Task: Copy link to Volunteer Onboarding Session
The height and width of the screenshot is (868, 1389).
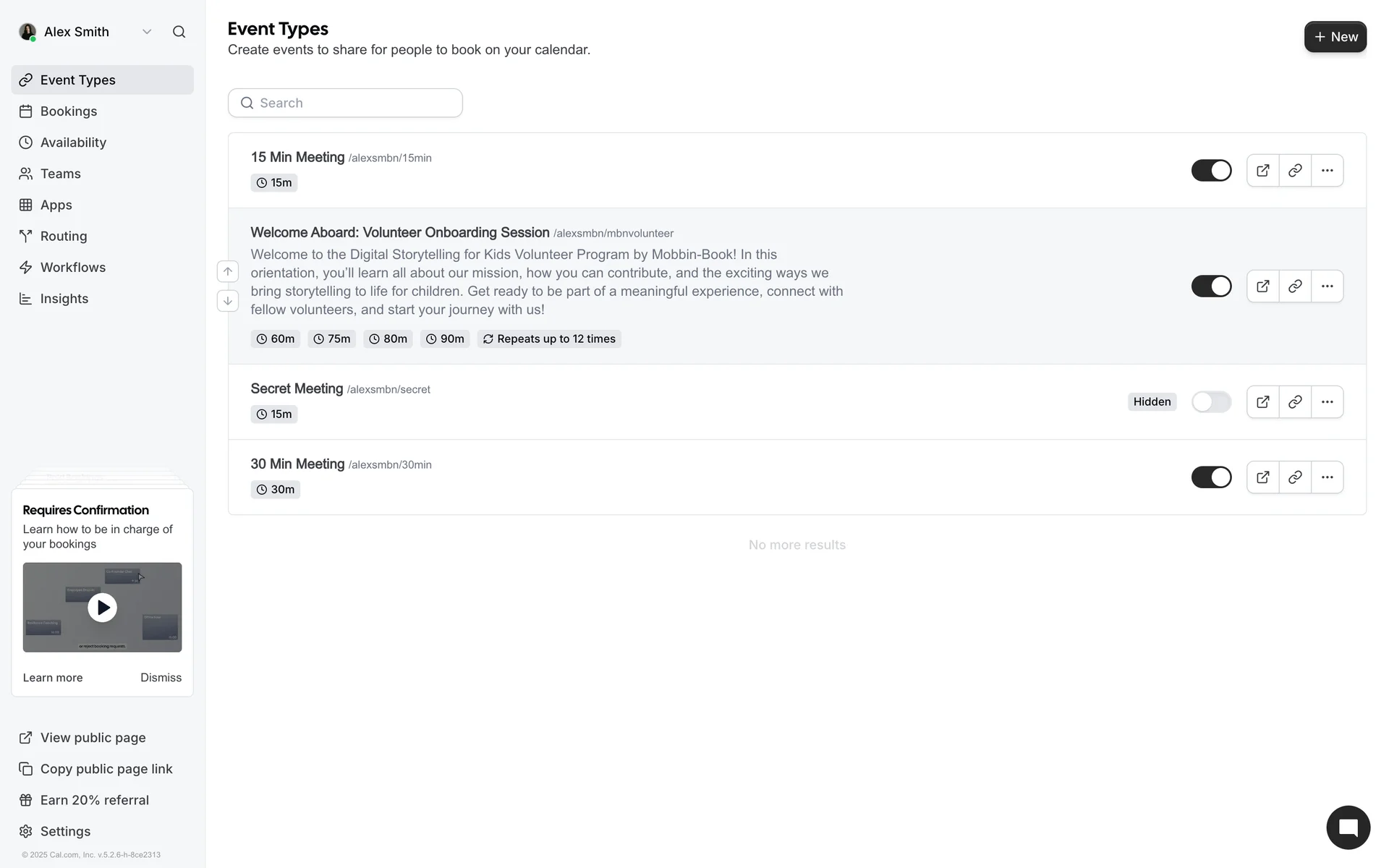Action: (x=1295, y=286)
